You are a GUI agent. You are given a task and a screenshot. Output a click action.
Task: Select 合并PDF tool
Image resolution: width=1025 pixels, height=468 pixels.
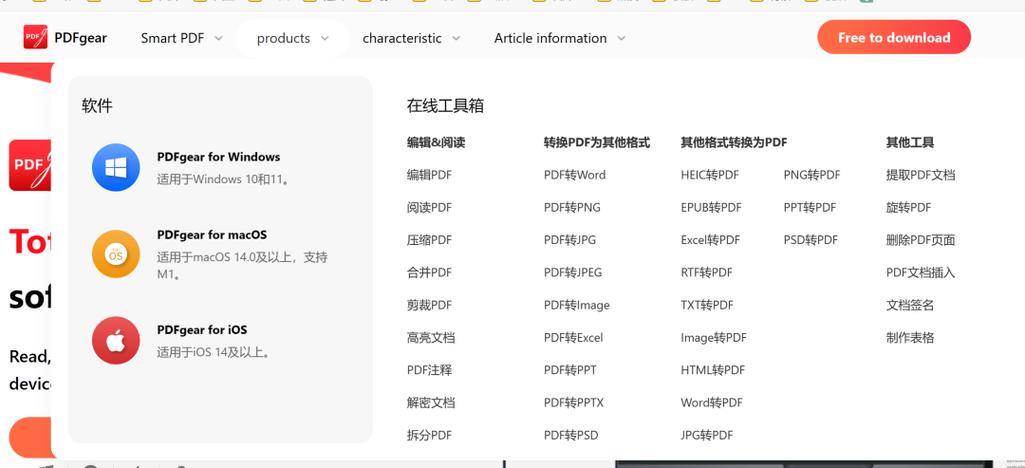pyautogui.click(x=429, y=273)
